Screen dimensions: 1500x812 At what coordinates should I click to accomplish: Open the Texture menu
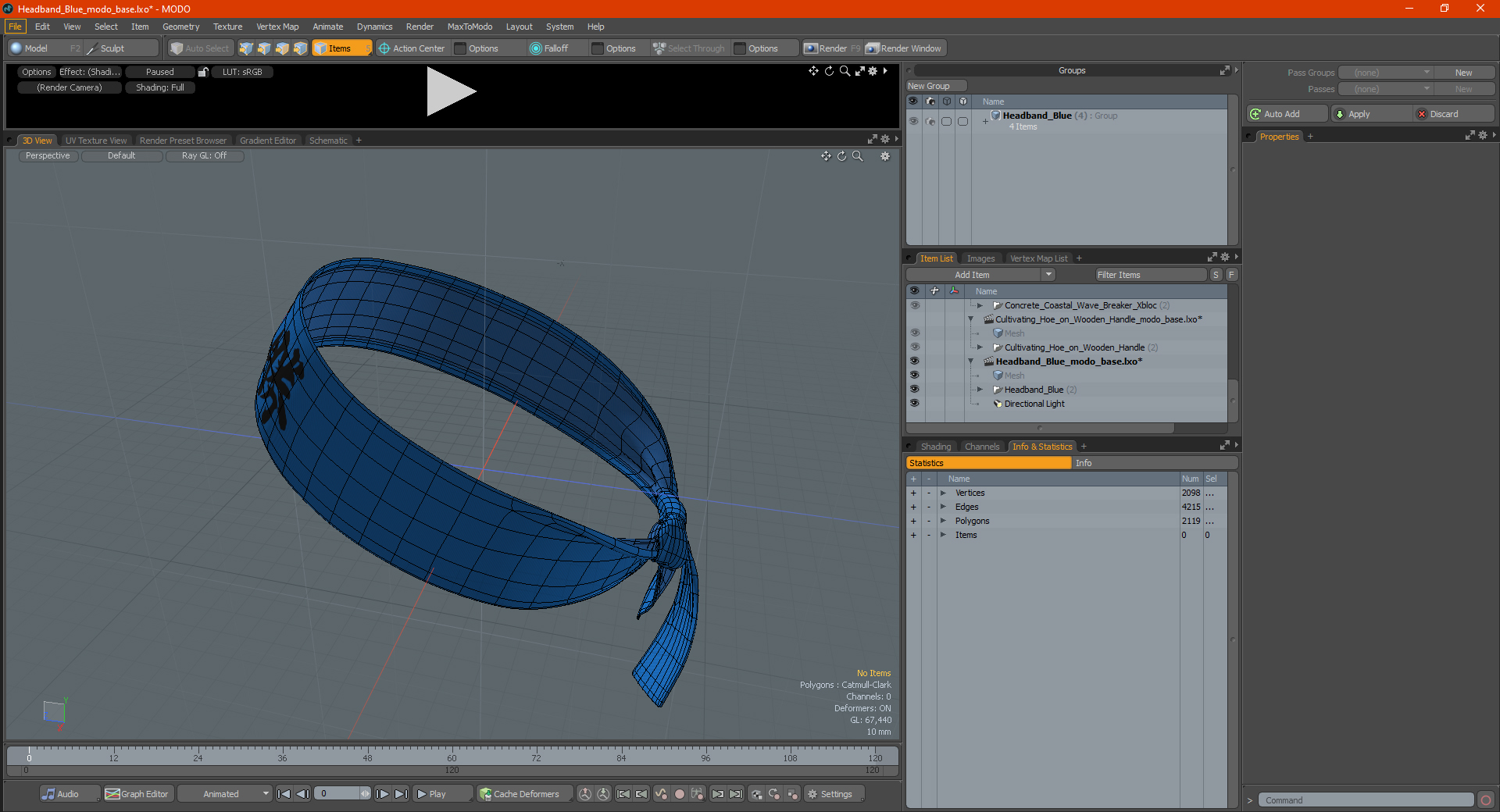click(227, 27)
